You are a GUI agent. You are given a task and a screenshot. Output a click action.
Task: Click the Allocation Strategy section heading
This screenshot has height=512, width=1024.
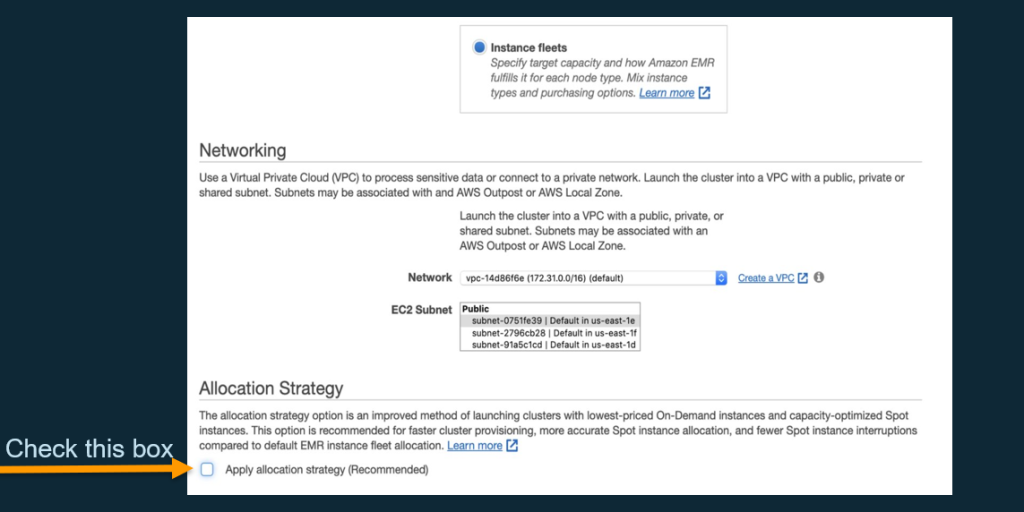tap(271, 388)
